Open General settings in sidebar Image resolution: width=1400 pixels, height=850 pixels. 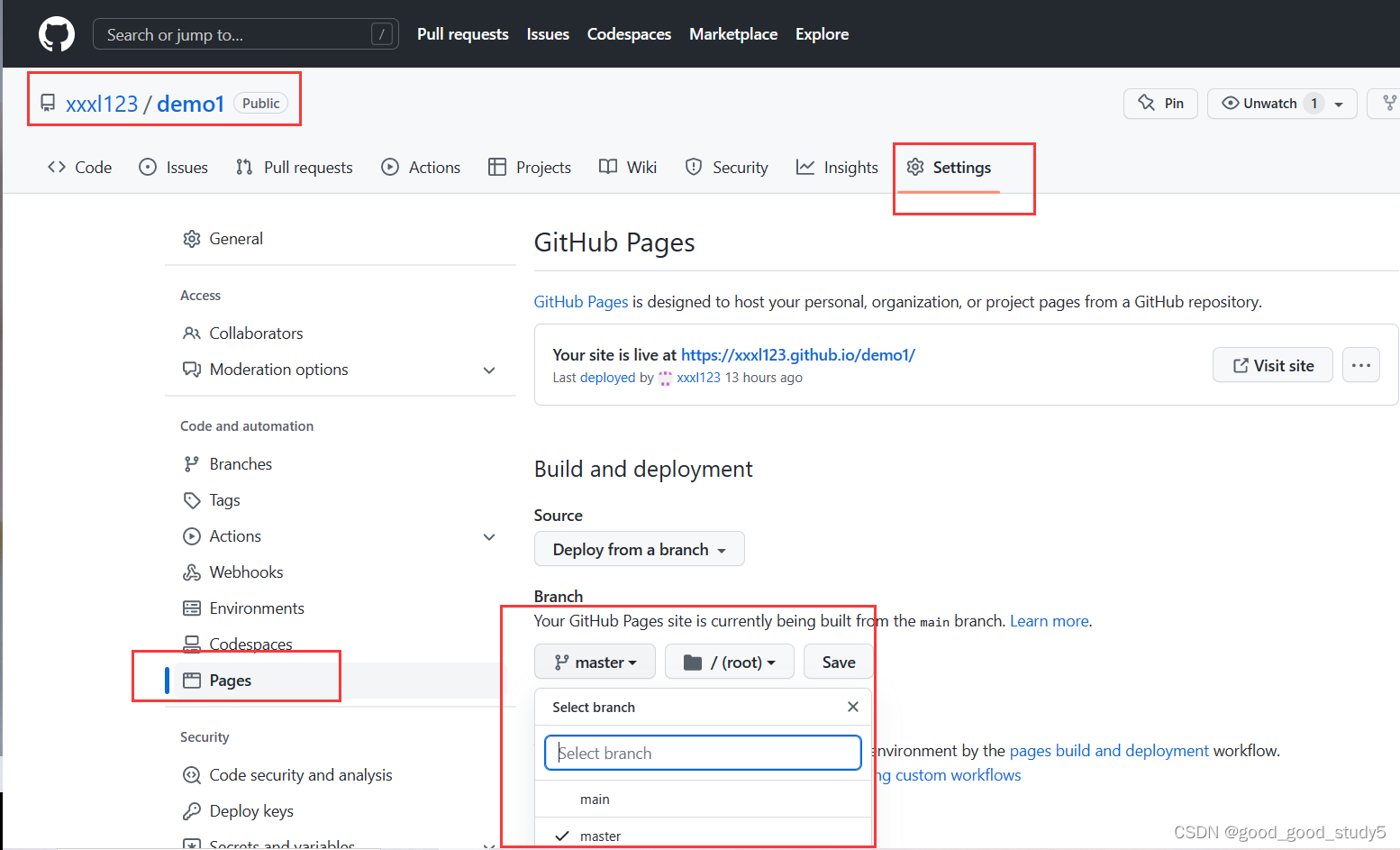tap(236, 239)
